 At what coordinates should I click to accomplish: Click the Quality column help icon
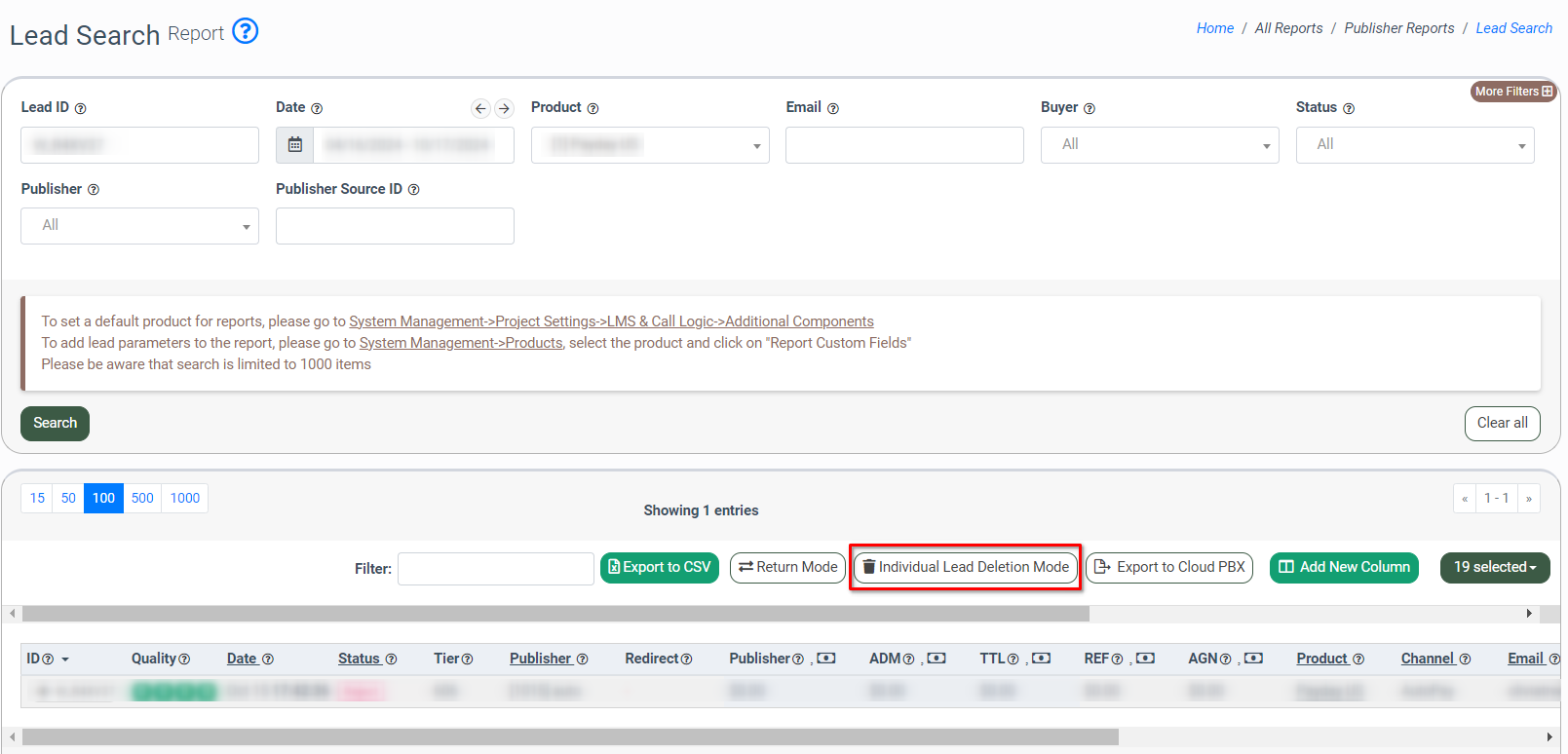tap(184, 660)
